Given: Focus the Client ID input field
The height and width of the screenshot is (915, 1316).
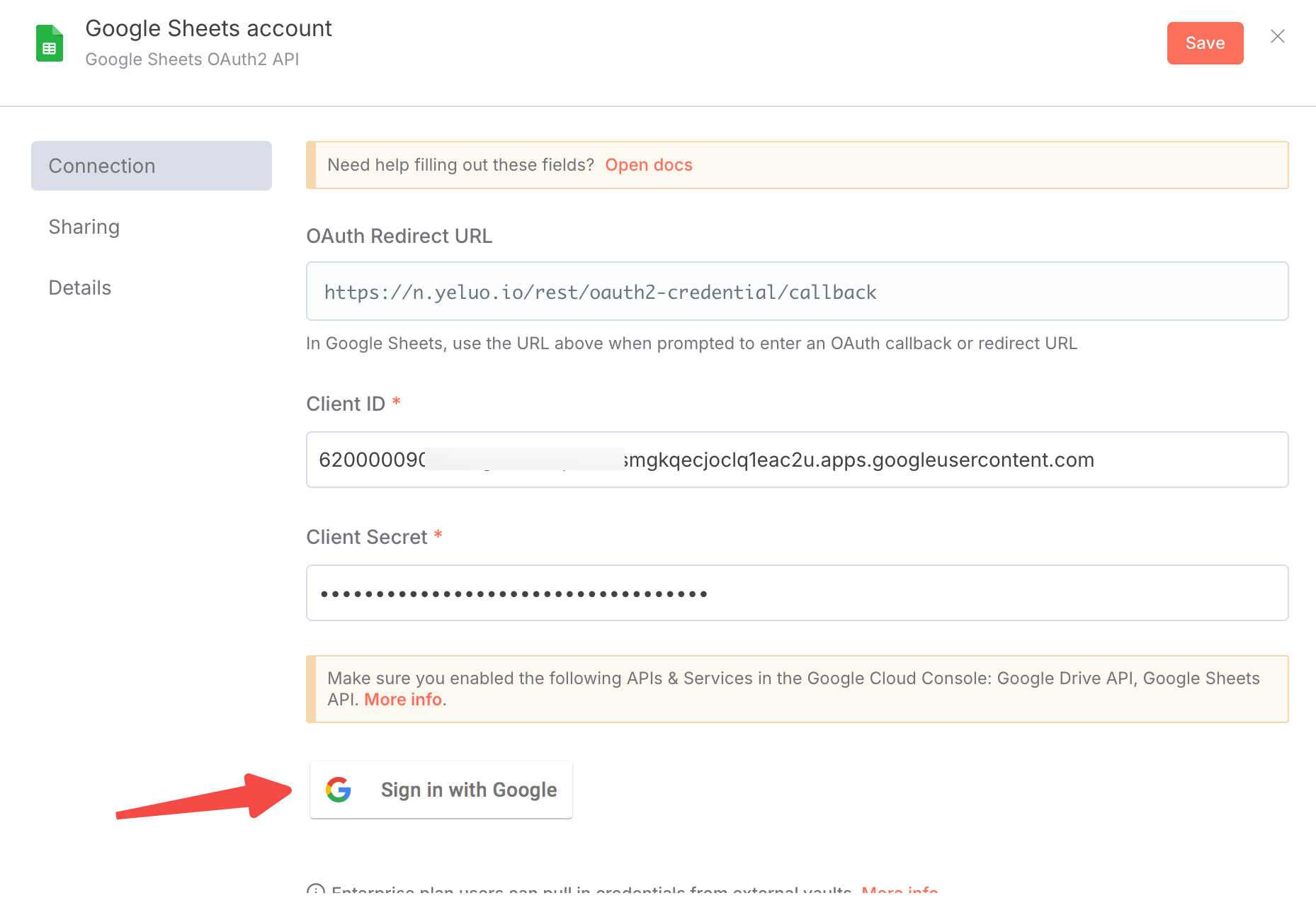Looking at the screenshot, I should (797, 460).
